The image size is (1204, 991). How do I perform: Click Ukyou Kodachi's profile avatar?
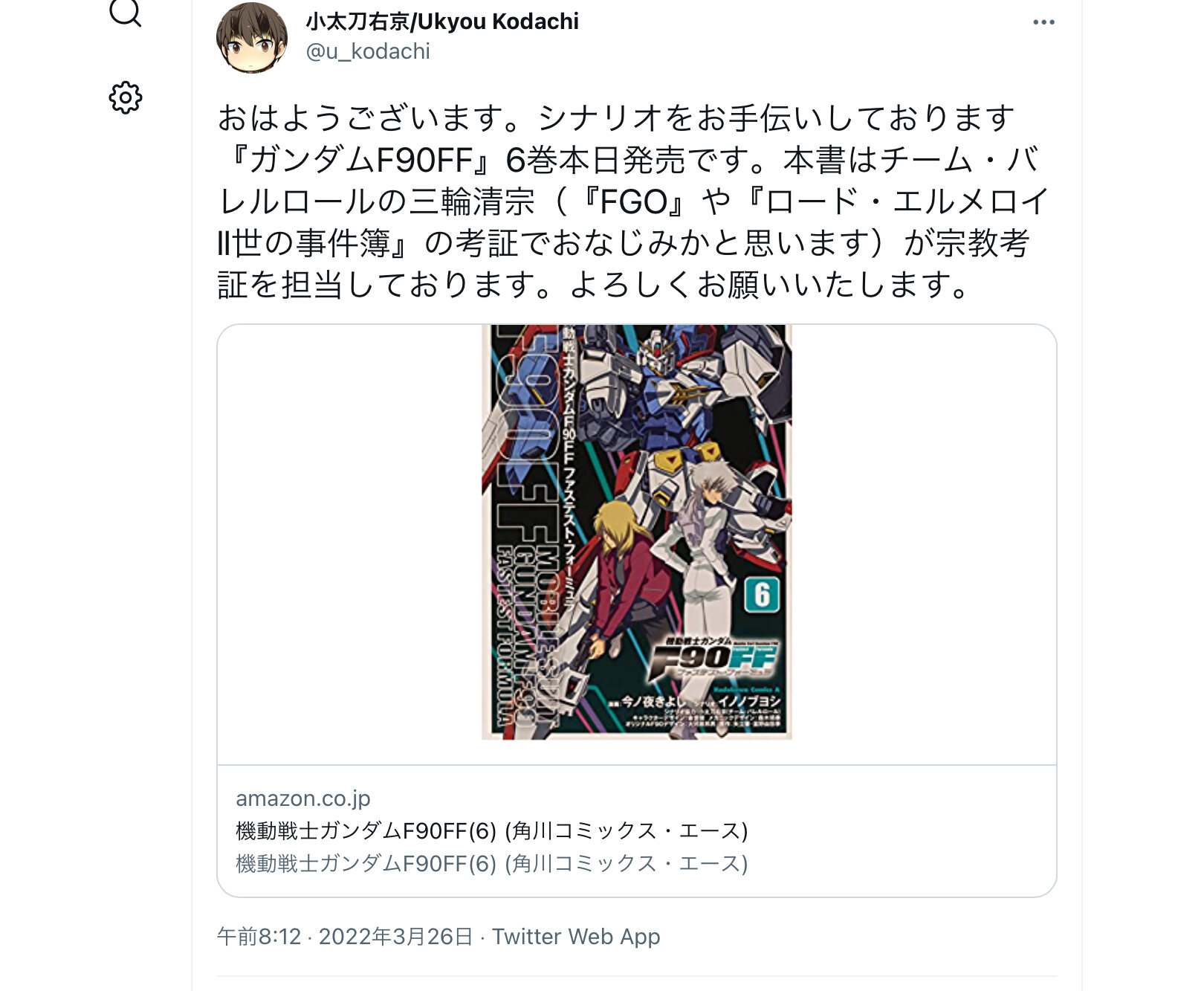click(x=252, y=37)
